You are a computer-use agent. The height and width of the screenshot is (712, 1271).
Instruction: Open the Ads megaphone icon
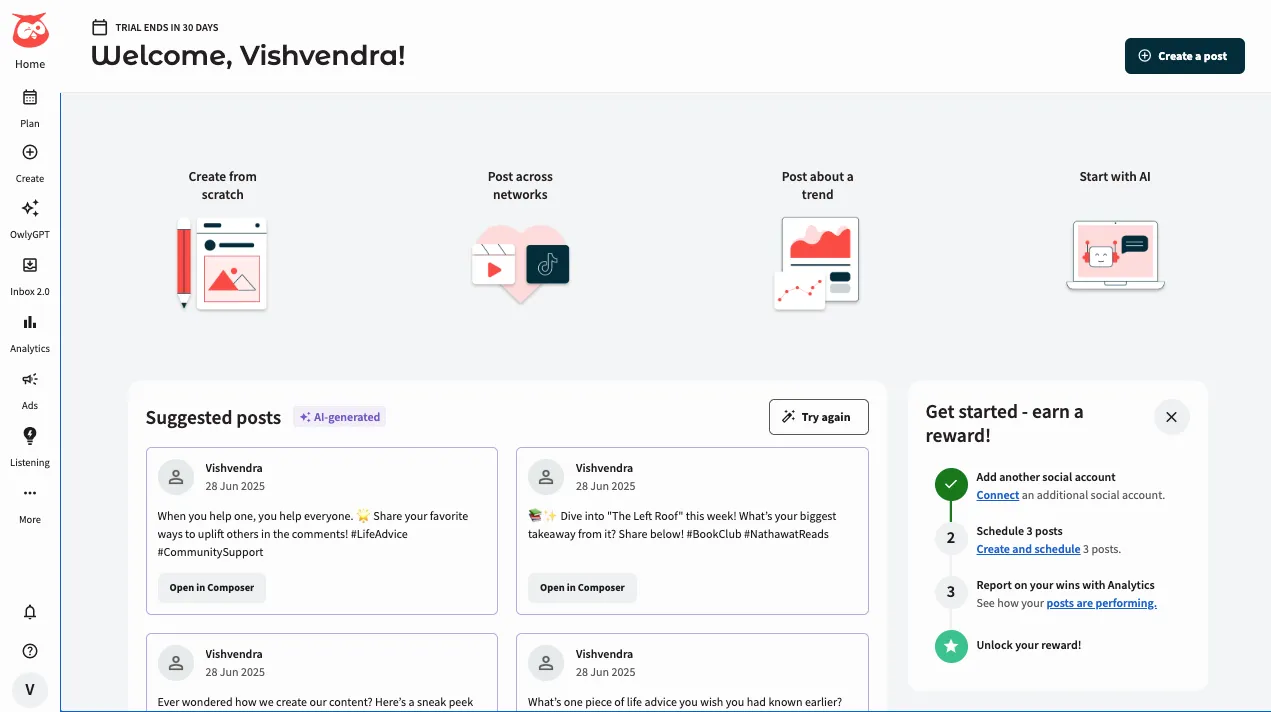(x=30, y=379)
